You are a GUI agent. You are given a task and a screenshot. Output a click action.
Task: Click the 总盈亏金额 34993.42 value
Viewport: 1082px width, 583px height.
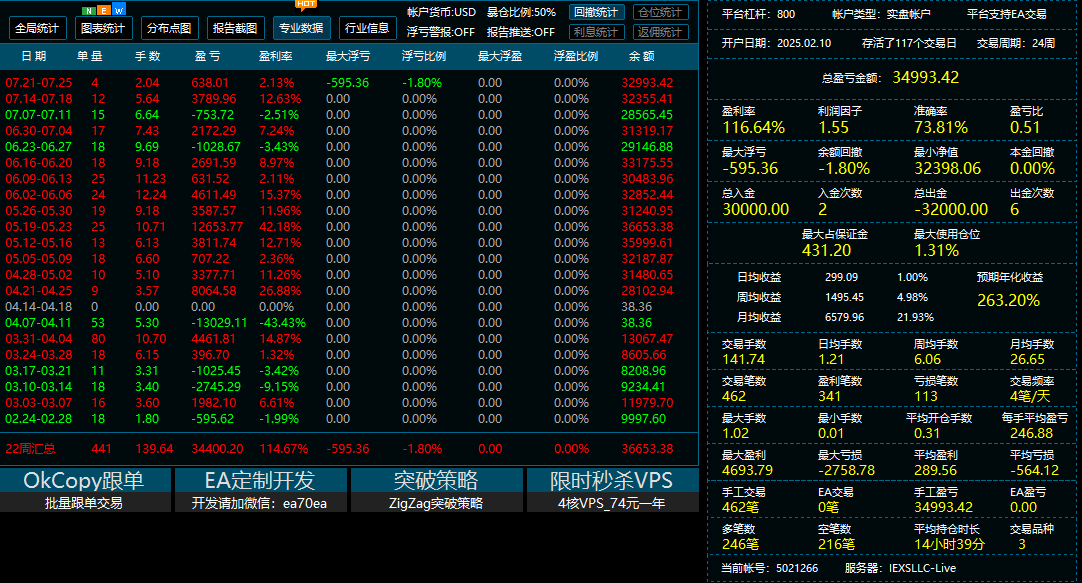(925, 77)
